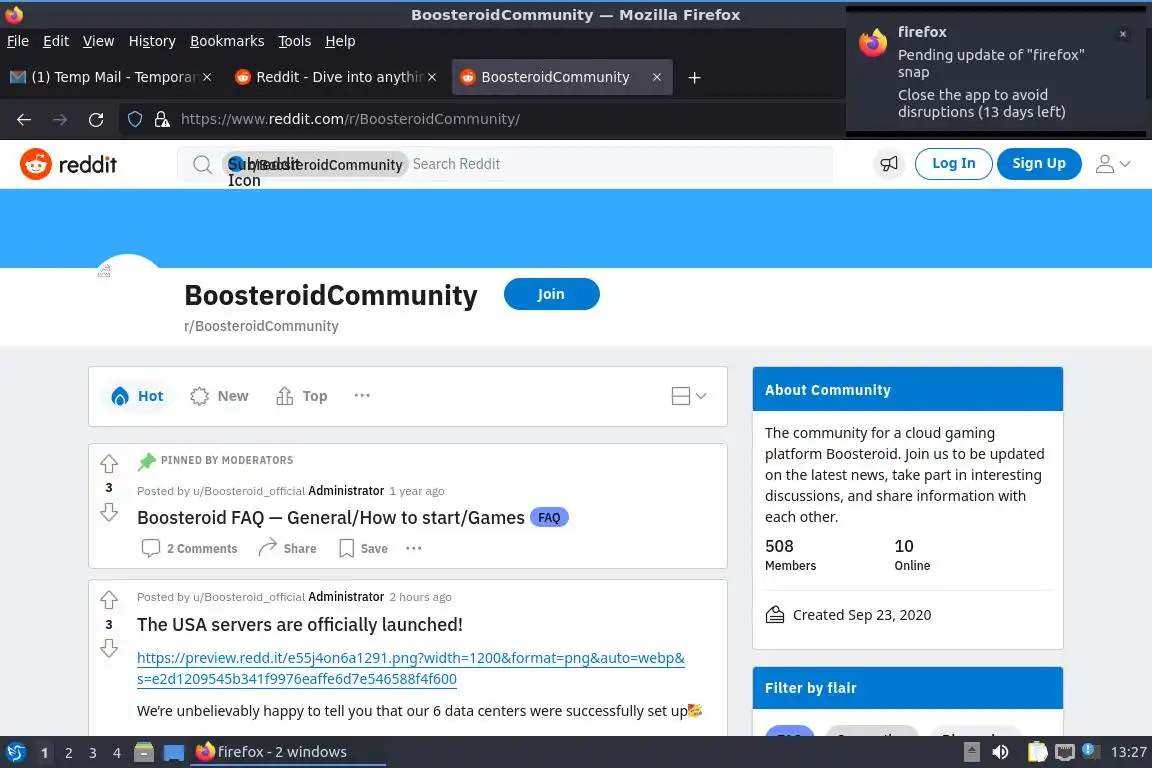This screenshot has height=768, width=1152.
Task: Upvote the Boosteroid FAQ pinned post
Action: pyautogui.click(x=109, y=464)
